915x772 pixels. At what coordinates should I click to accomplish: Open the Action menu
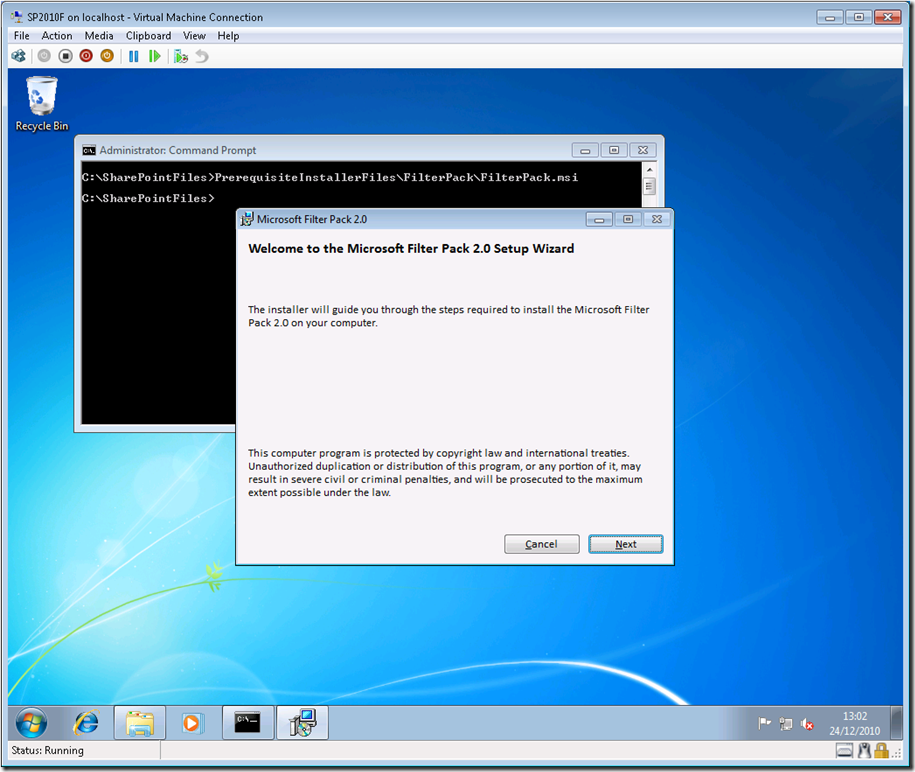click(x=57, y=36)
